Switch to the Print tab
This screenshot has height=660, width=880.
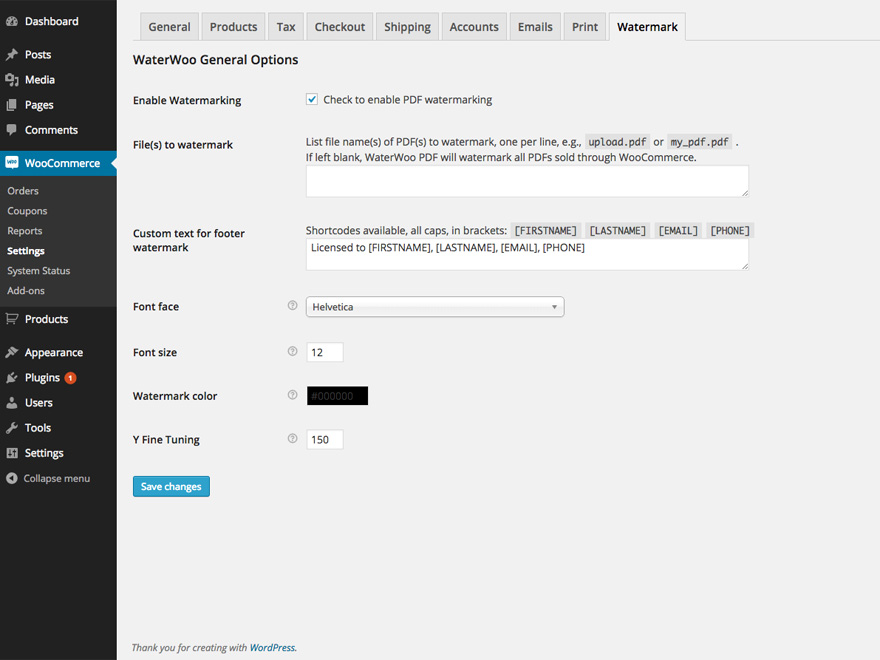(x=585, y=27)
